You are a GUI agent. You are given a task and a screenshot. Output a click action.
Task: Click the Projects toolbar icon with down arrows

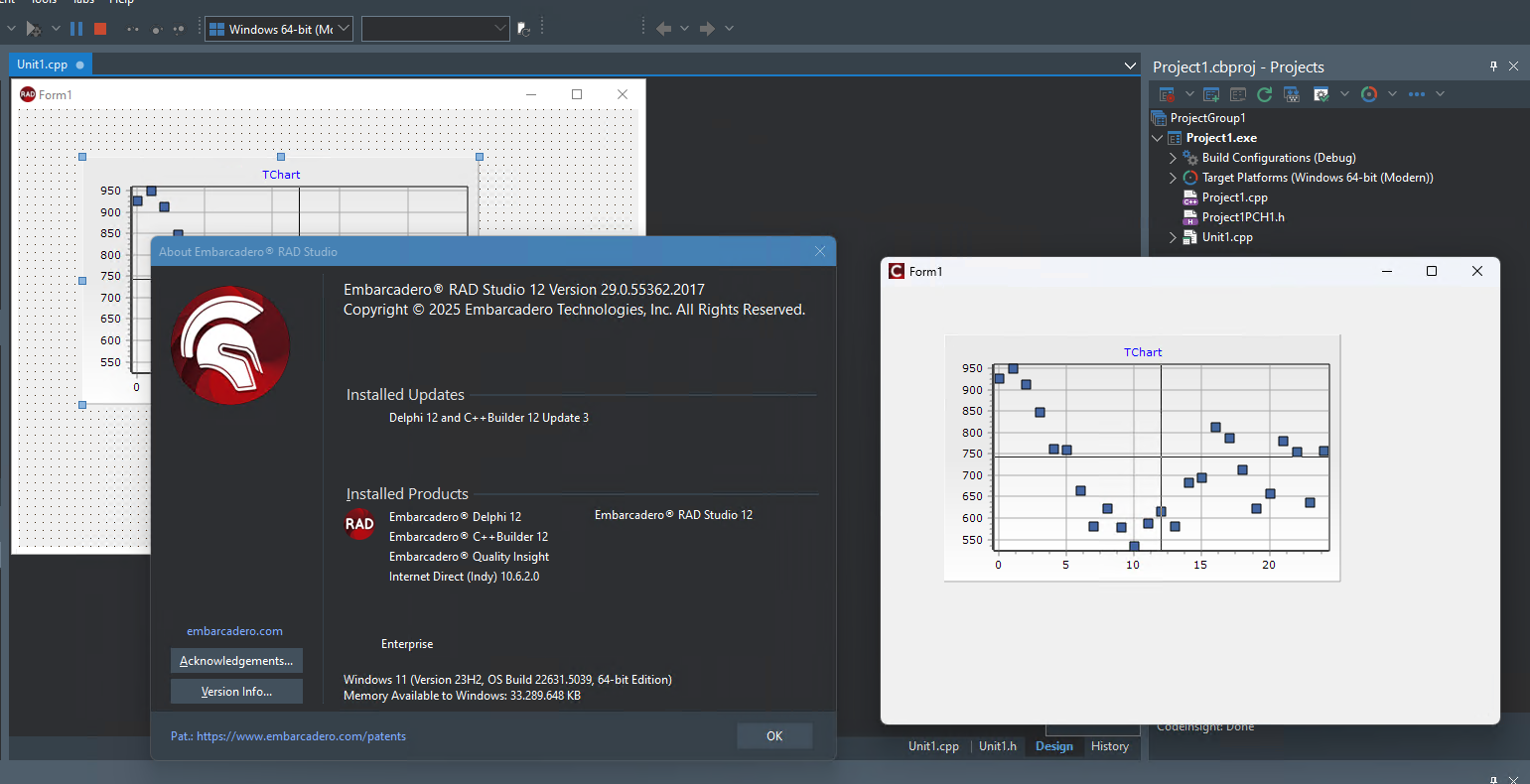(1292, 94)
